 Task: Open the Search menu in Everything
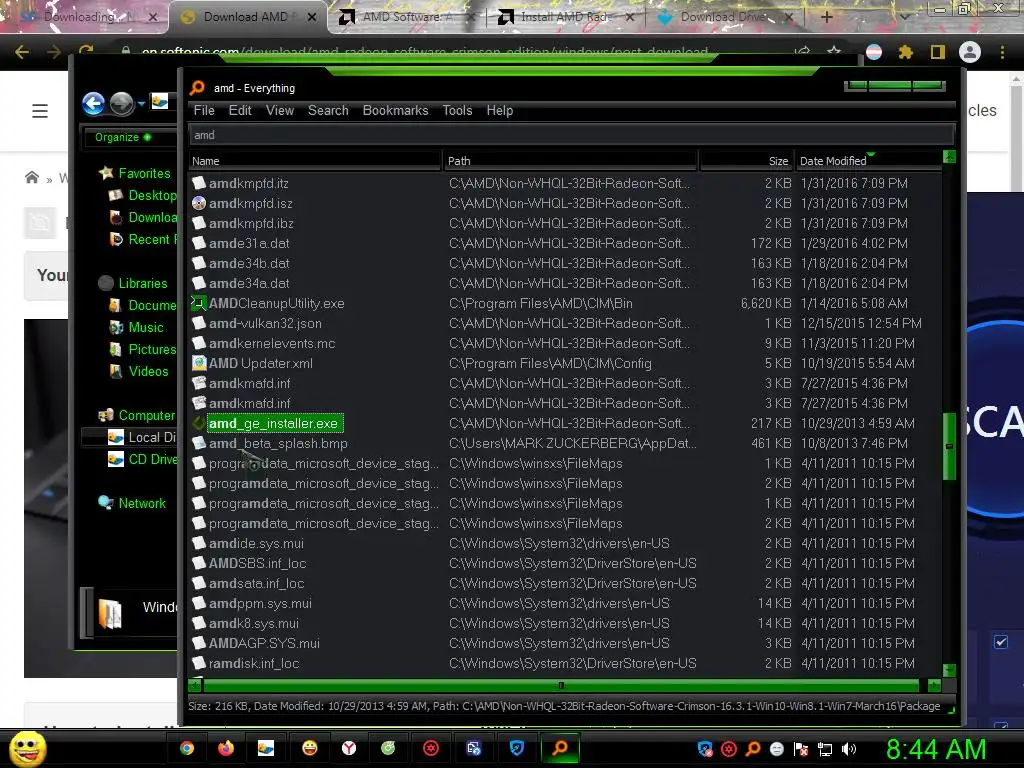pos(328,110)
